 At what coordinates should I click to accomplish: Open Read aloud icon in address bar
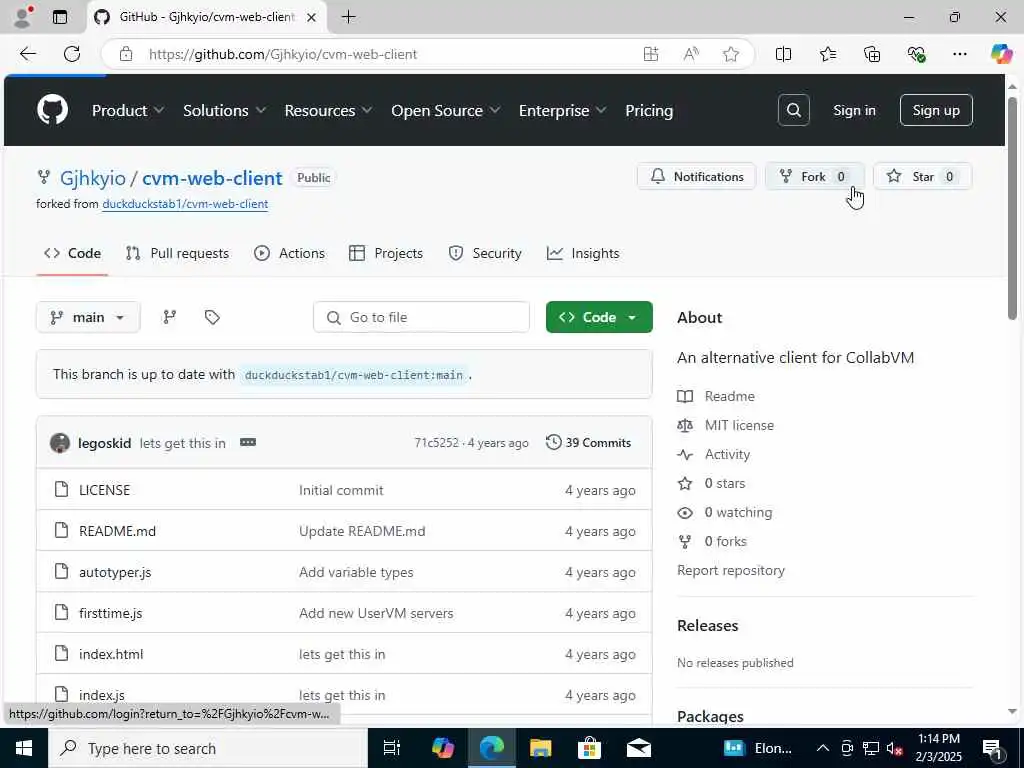[x=691, y=54]
